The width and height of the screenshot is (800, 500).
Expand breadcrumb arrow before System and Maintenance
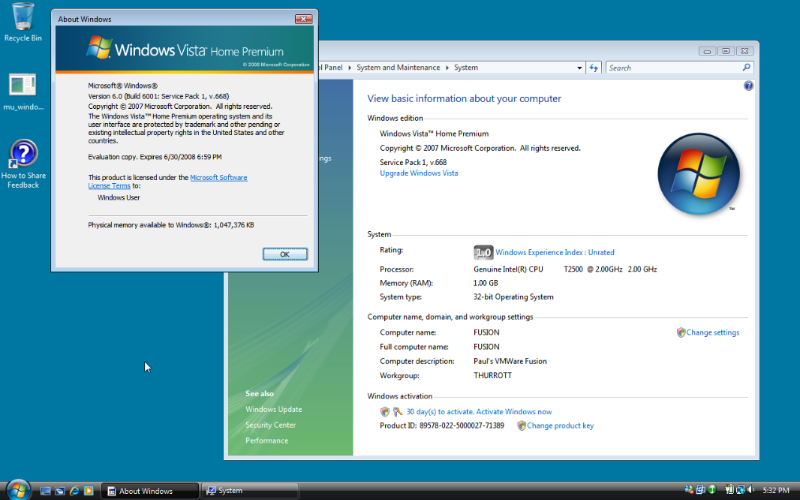click(x=350, y=67)
